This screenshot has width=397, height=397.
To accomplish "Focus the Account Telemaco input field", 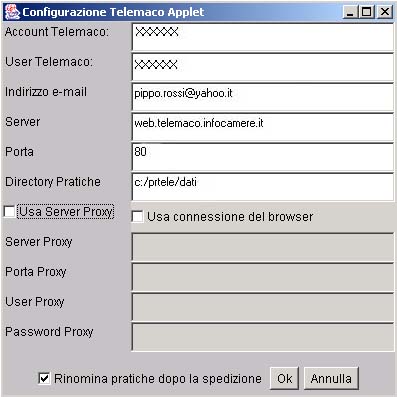I will 263,37.
